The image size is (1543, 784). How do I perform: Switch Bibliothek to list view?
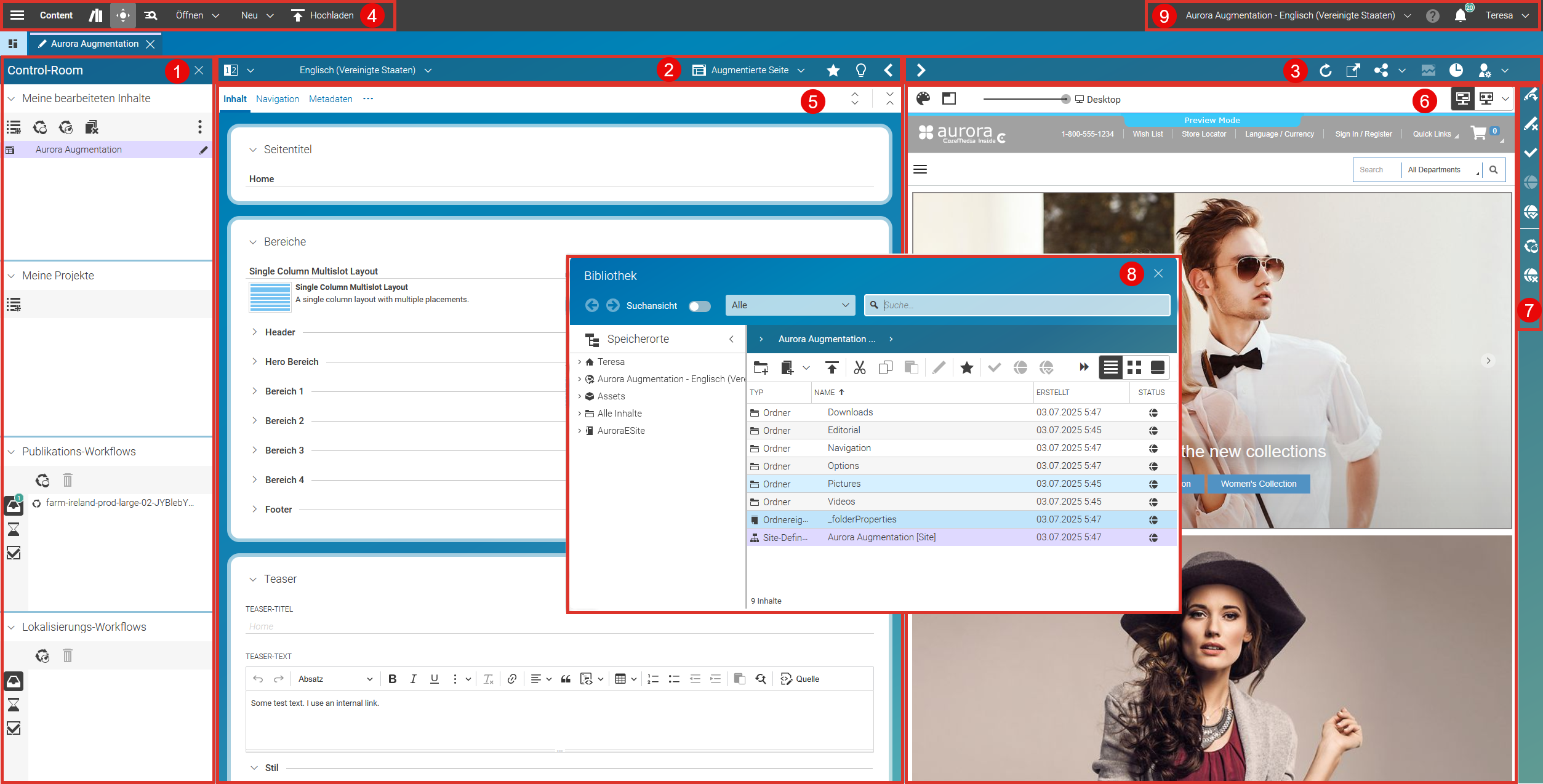point(1110,367)
